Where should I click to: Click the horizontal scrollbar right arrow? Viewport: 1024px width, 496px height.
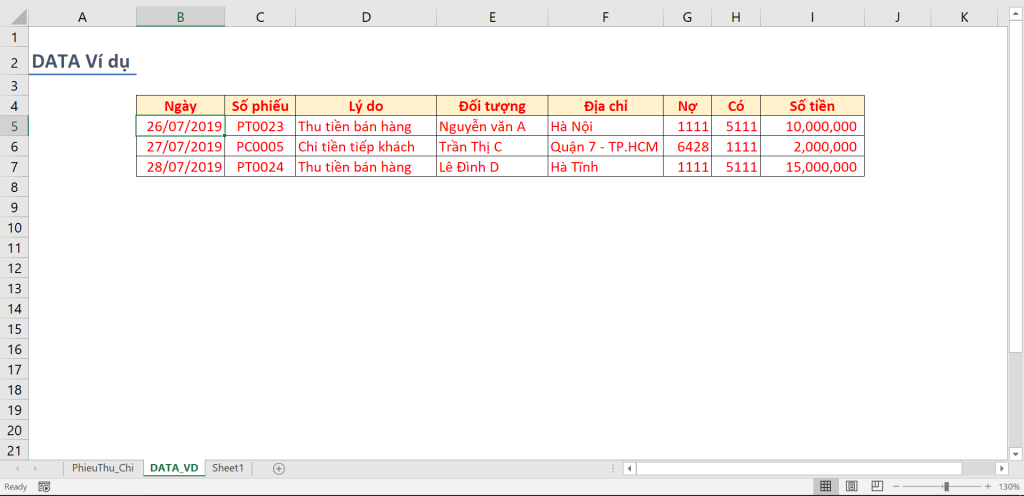coord(1002,468)
